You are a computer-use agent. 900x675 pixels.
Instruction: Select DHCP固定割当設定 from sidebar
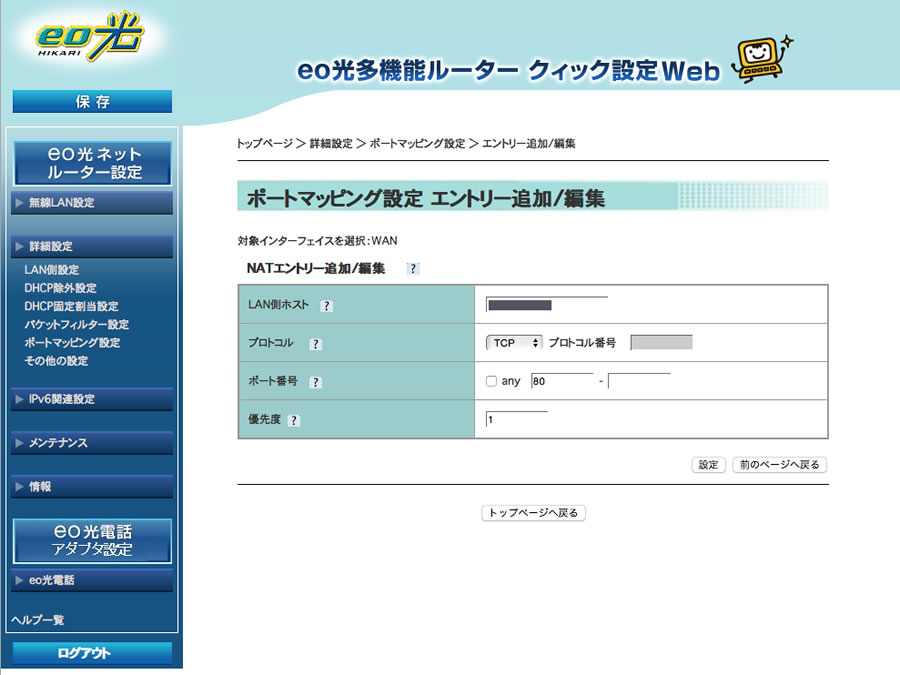pyautogui.click(x=71, y=307)
